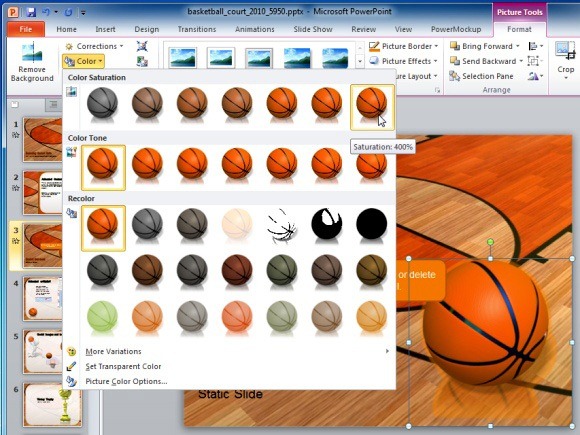Switch to the Animations ribbon tab
The width and height of the screenshot is (580, 435).
(x=254, y=29)
